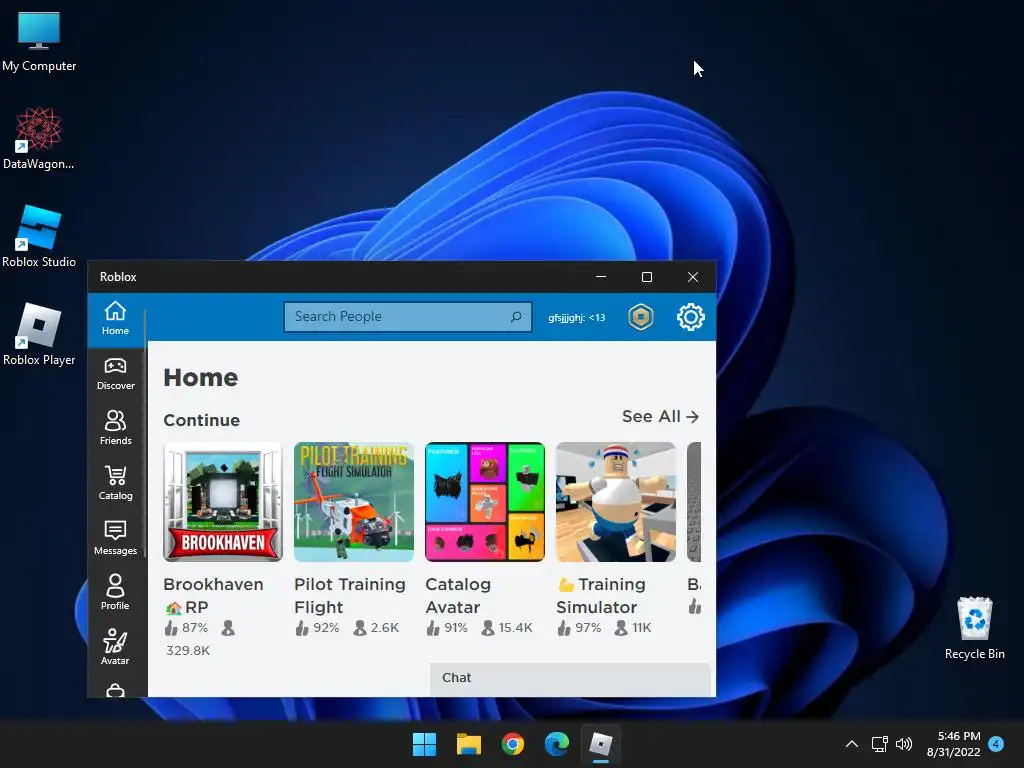Click the 91% rating on Catalog Avatar
The width and height of the screenshot is (1024, 768).
pos(447,628)
